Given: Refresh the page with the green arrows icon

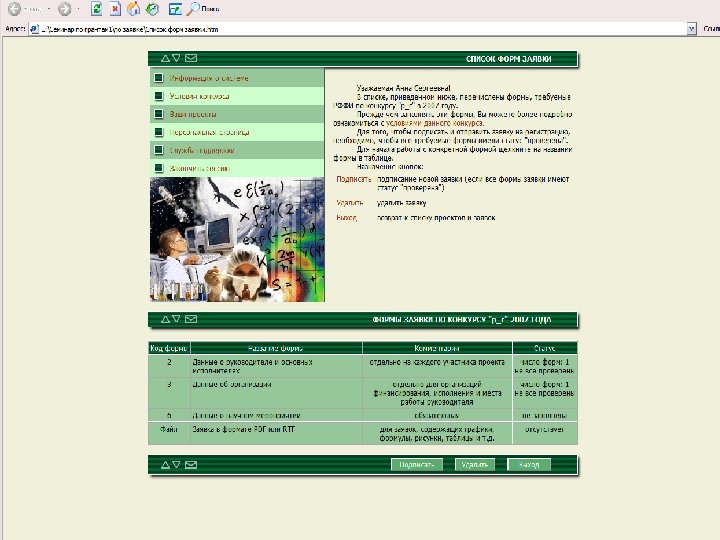Looking at the screenshot, I should pos(96,9).
